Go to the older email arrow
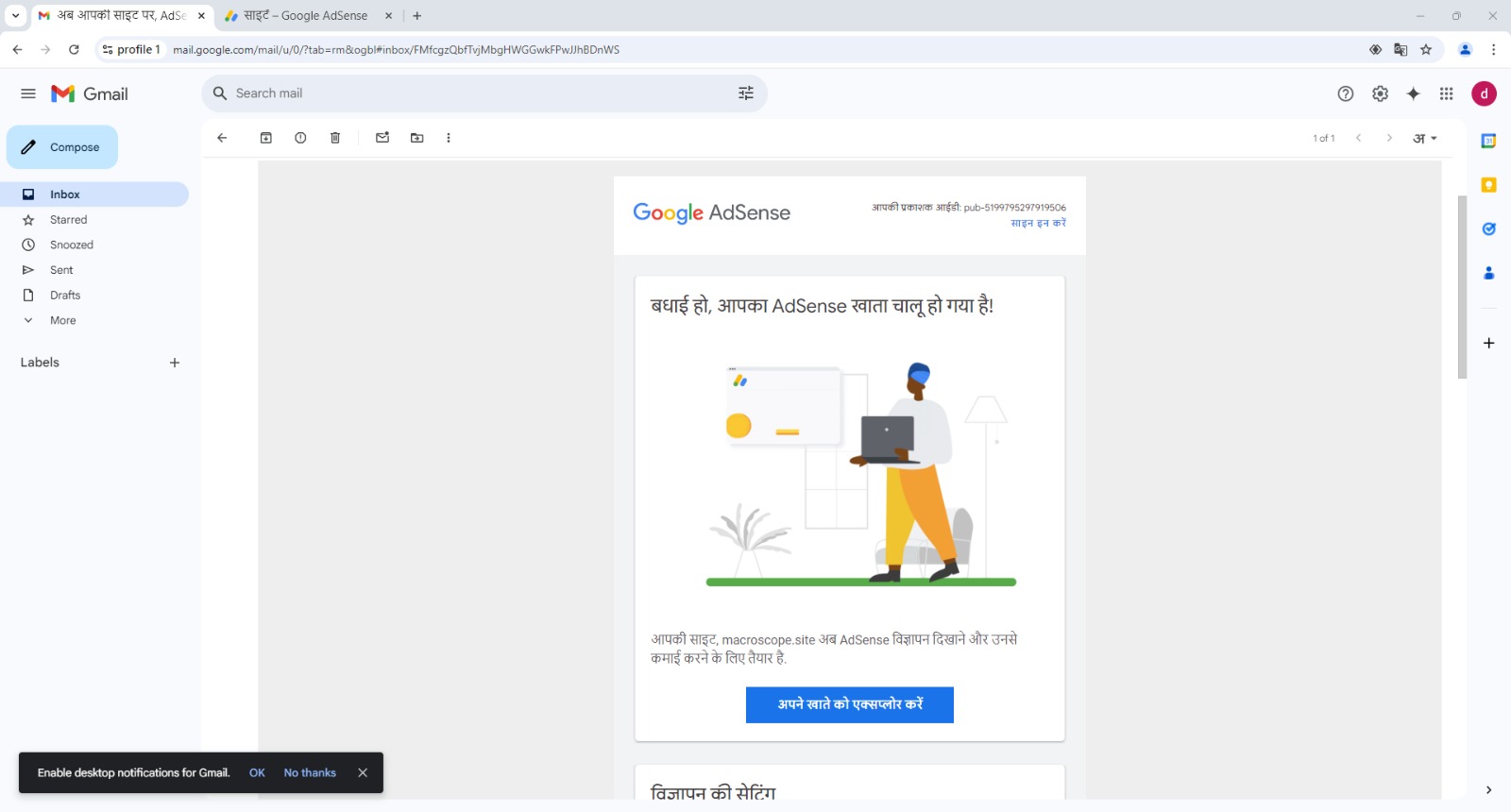This screenshot has height=812, width=1511. pos(1389,138)
